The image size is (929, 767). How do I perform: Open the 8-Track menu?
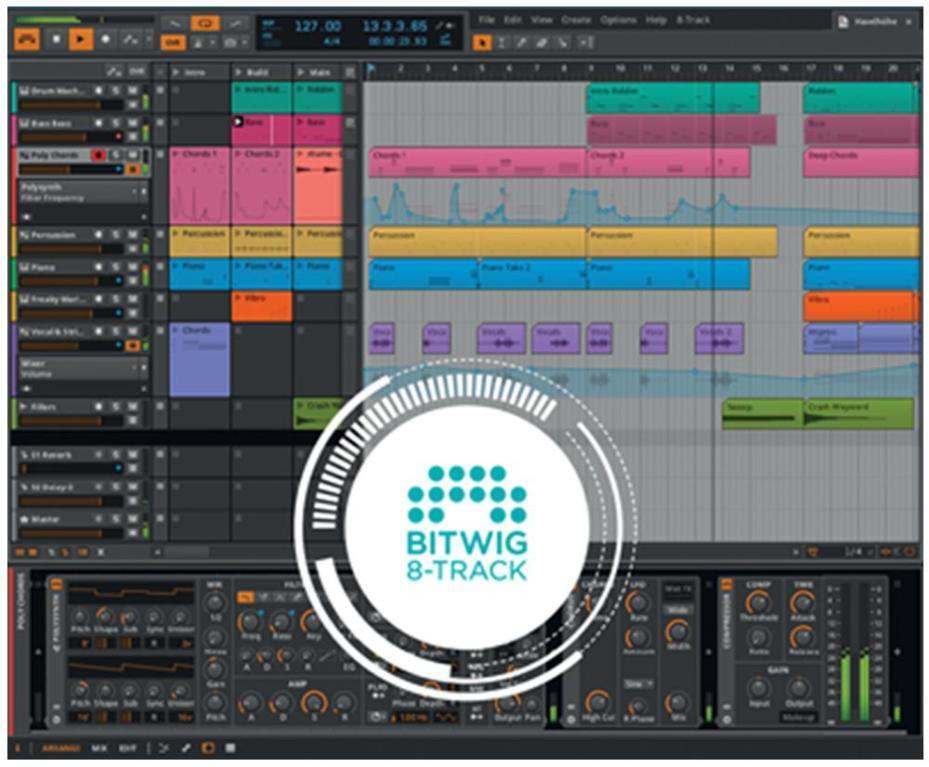coord(693,20)
